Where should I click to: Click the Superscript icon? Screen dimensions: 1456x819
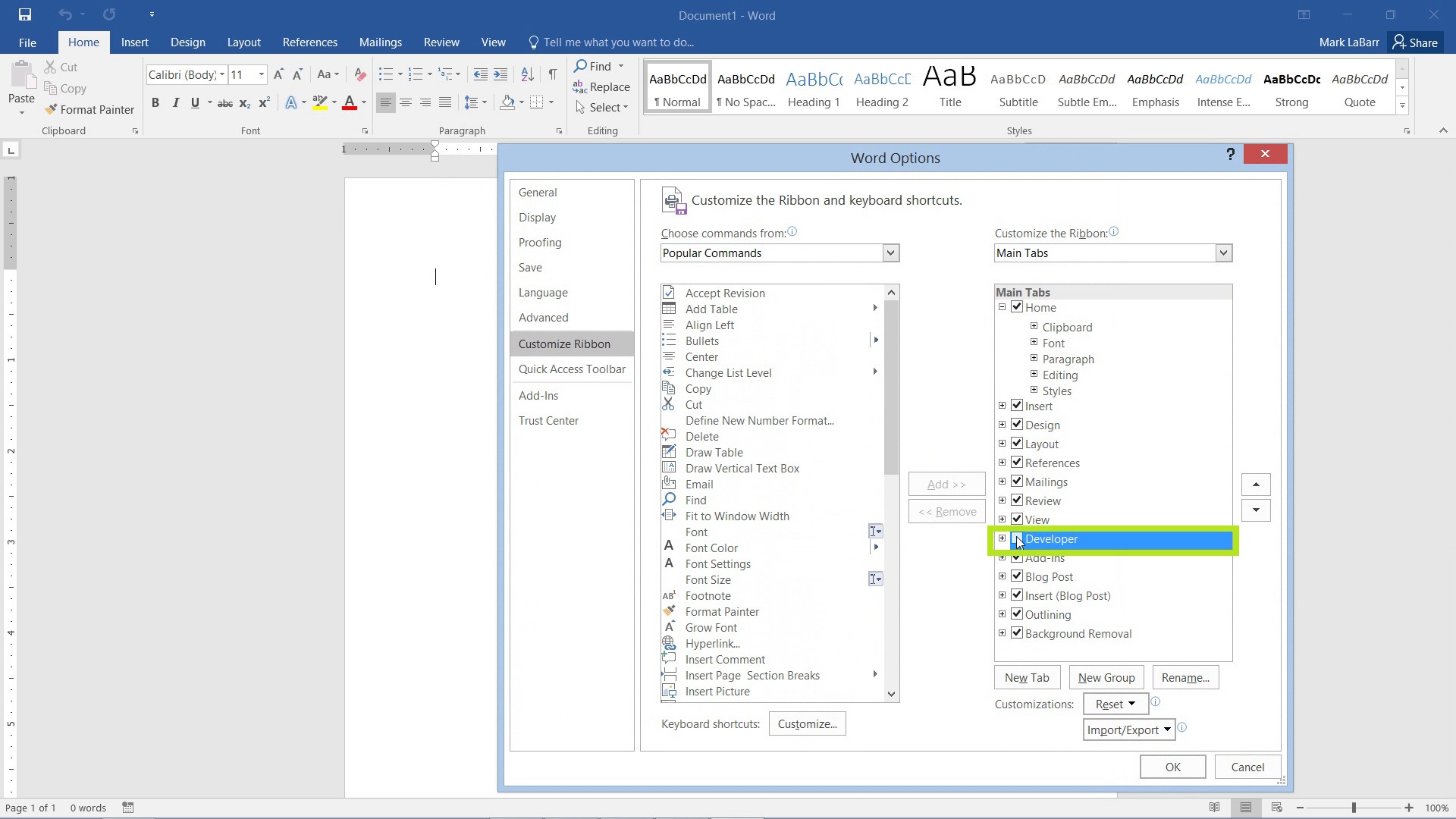[x=264, y=103]
